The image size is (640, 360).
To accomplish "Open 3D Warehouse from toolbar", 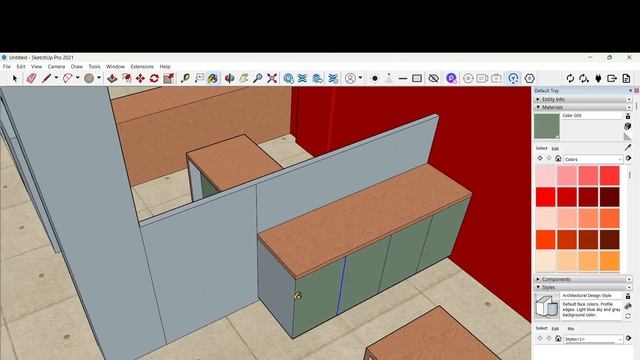I will [289, 78].
